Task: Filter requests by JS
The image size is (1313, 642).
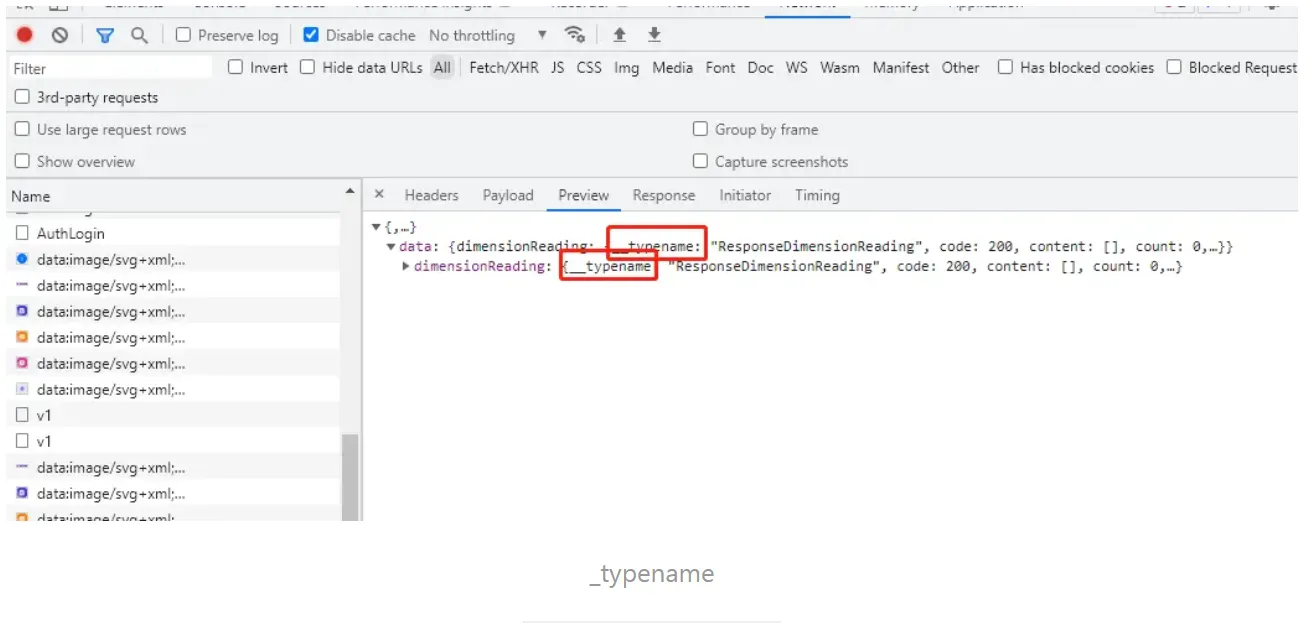Action: [x=557, y=67]
